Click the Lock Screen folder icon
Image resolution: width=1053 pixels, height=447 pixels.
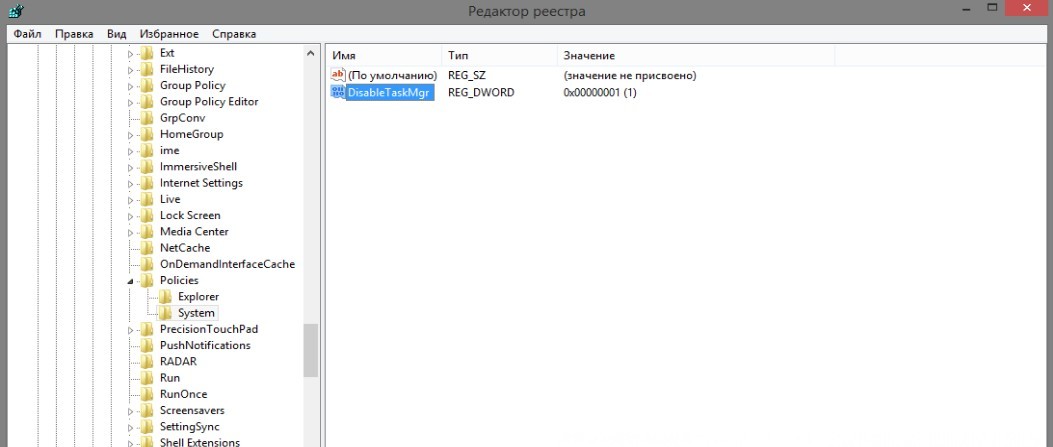pyautogui.click(x=147, y=215)
